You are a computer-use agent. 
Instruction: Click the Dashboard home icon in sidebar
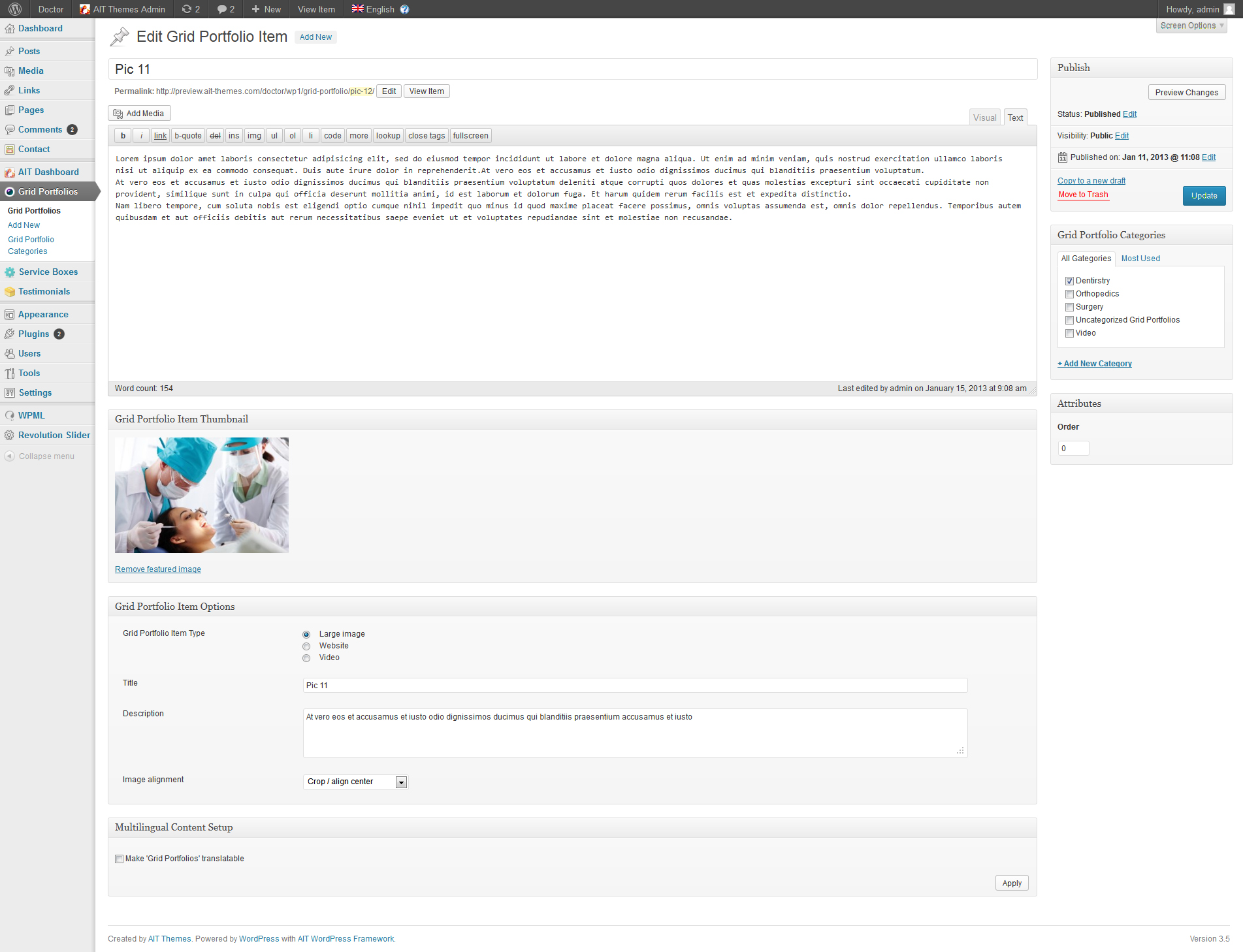click(x=10, y=29)
